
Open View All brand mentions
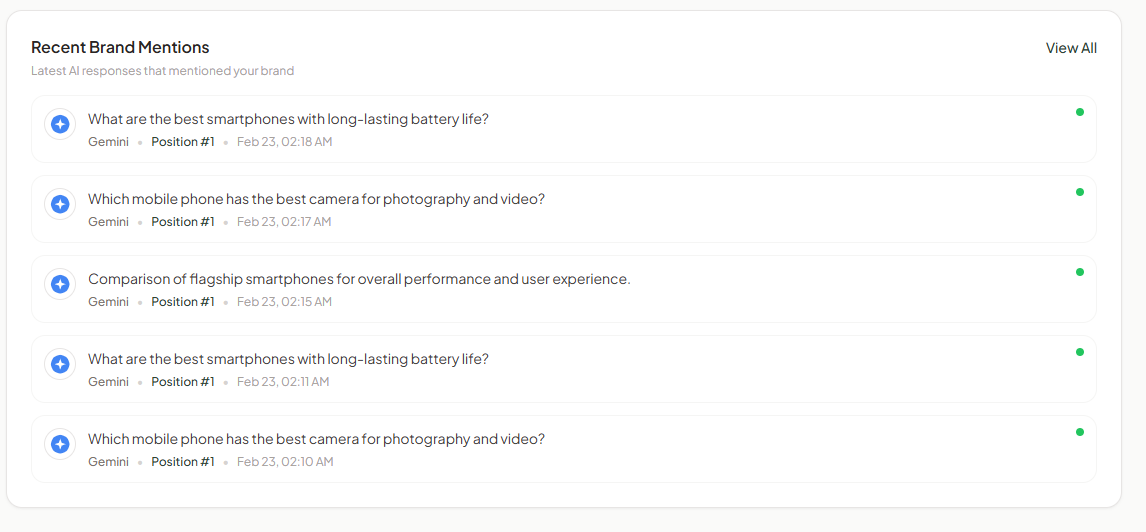point(1071,48)
